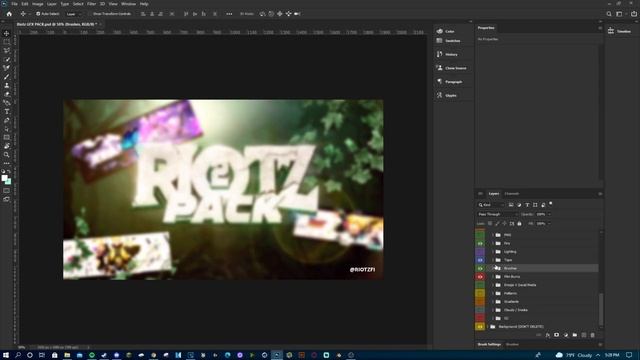Switch to the Channels tab
Image resolution: width=640 pixels, height=360 pixels.
tap(512, 193)
